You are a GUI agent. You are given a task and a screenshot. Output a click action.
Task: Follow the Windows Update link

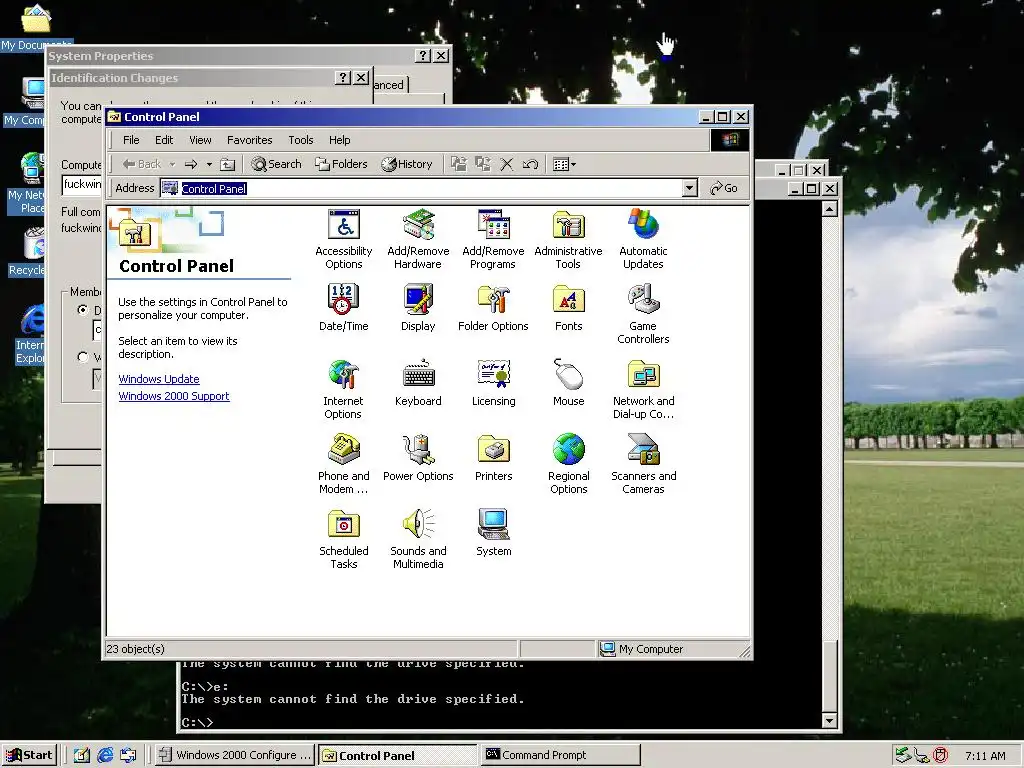click(159, 379)
